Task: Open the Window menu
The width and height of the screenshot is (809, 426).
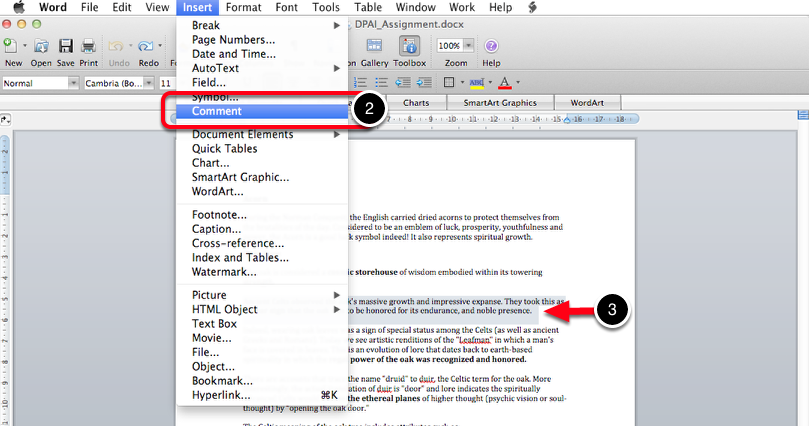Action: click(415, 7)
